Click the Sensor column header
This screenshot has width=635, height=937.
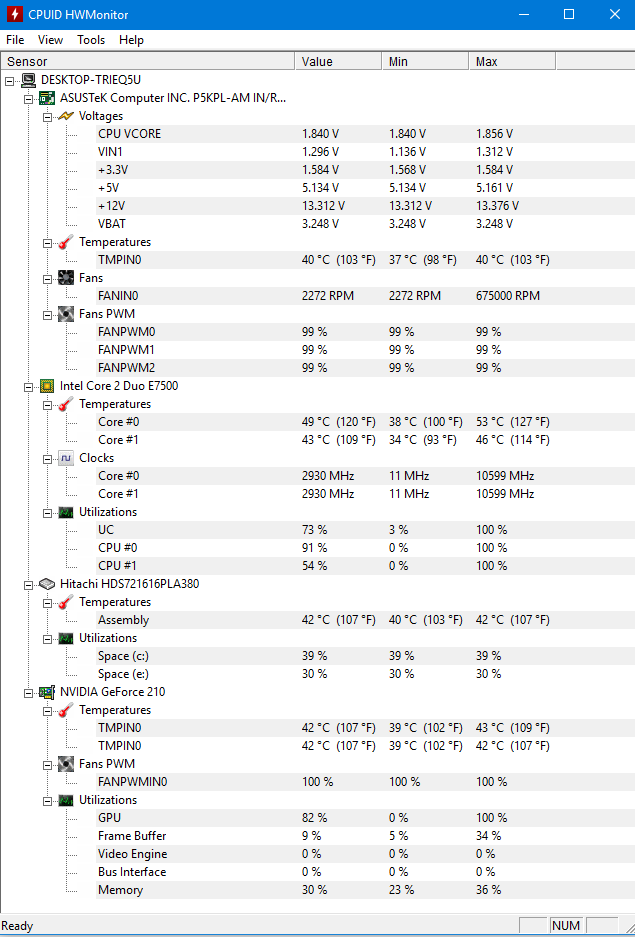click(x=148, y=62)
